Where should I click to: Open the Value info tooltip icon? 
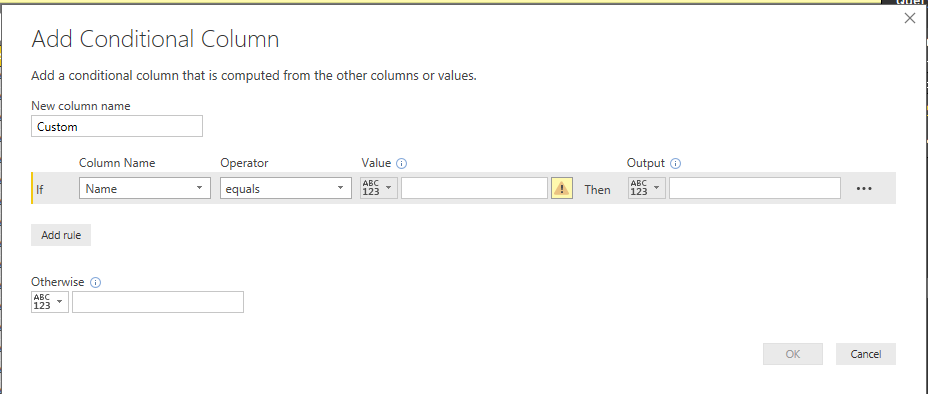[x=402, y=164]
